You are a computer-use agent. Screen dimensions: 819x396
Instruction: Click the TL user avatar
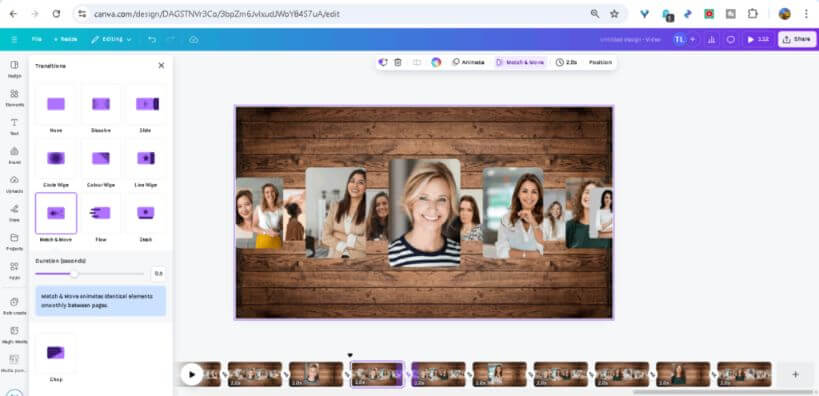[679, 39]
